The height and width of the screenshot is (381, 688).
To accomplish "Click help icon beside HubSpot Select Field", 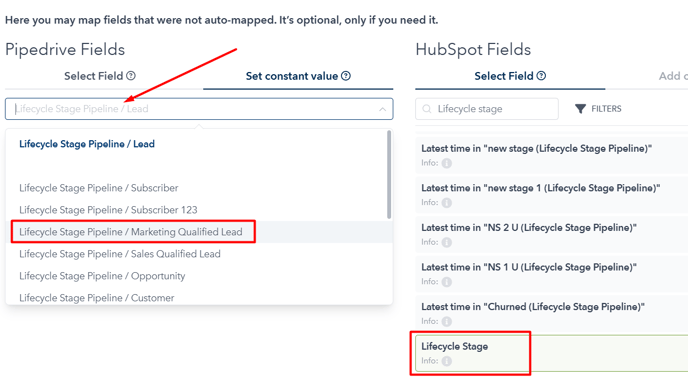I will pos(541,76).
